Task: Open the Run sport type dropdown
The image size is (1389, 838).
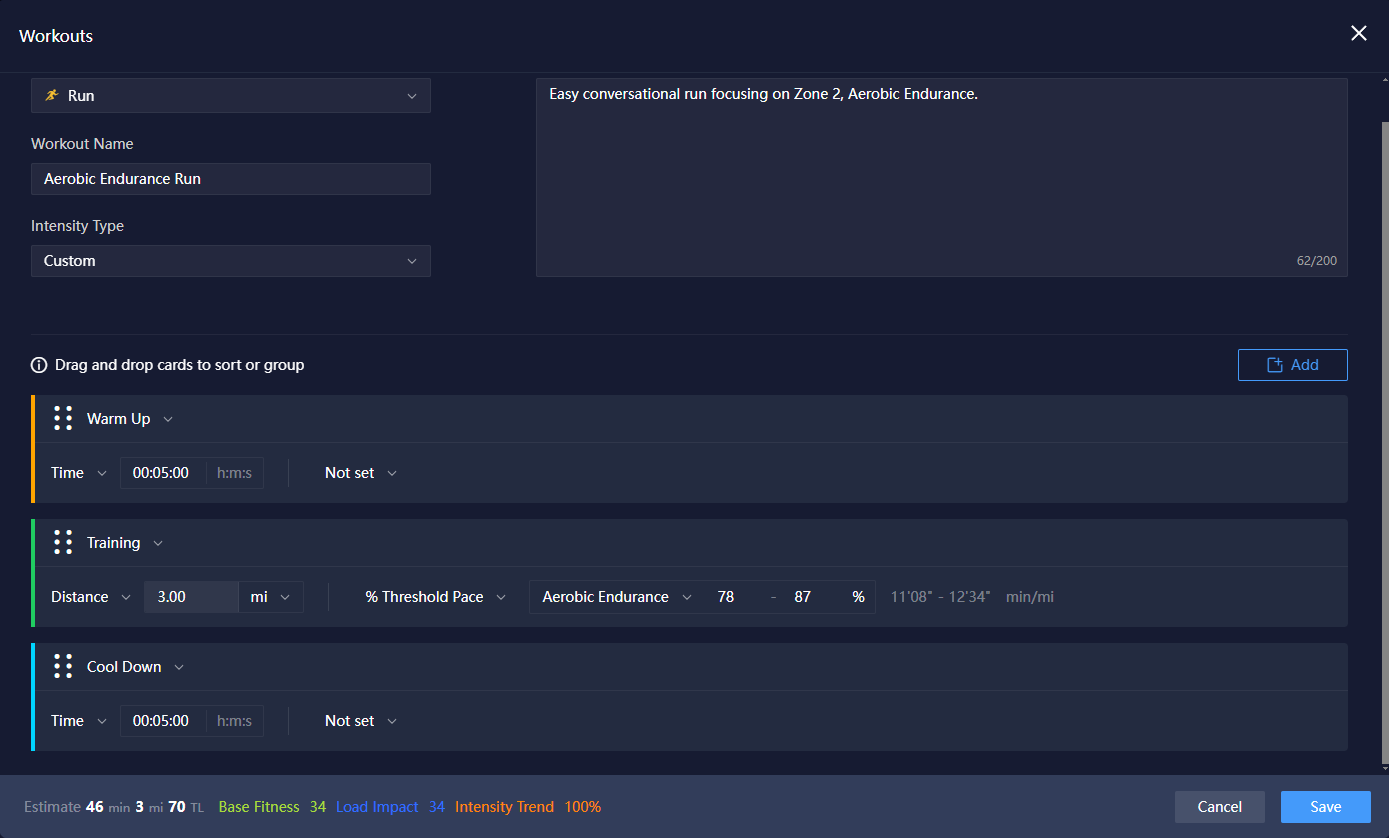Action: [231, 96]
